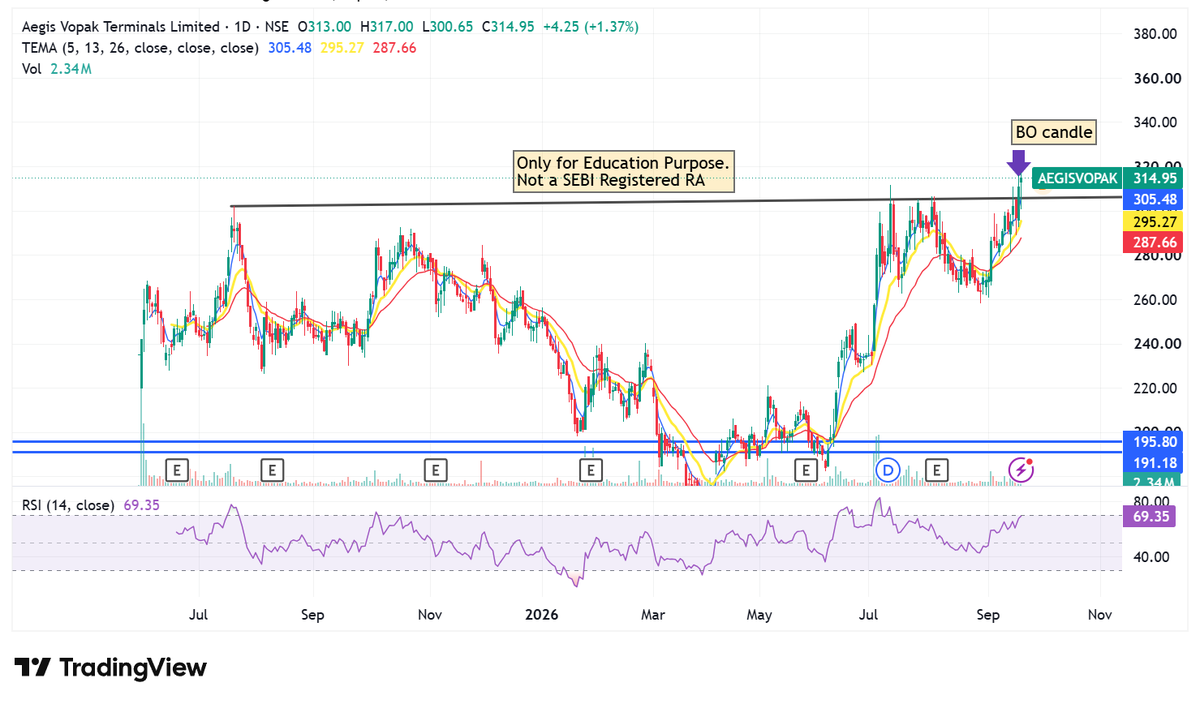The image size is (1200, 704).
Task: Click the 240.00 price axis label
Action: pyautogui.click(x=1153, y=344)
